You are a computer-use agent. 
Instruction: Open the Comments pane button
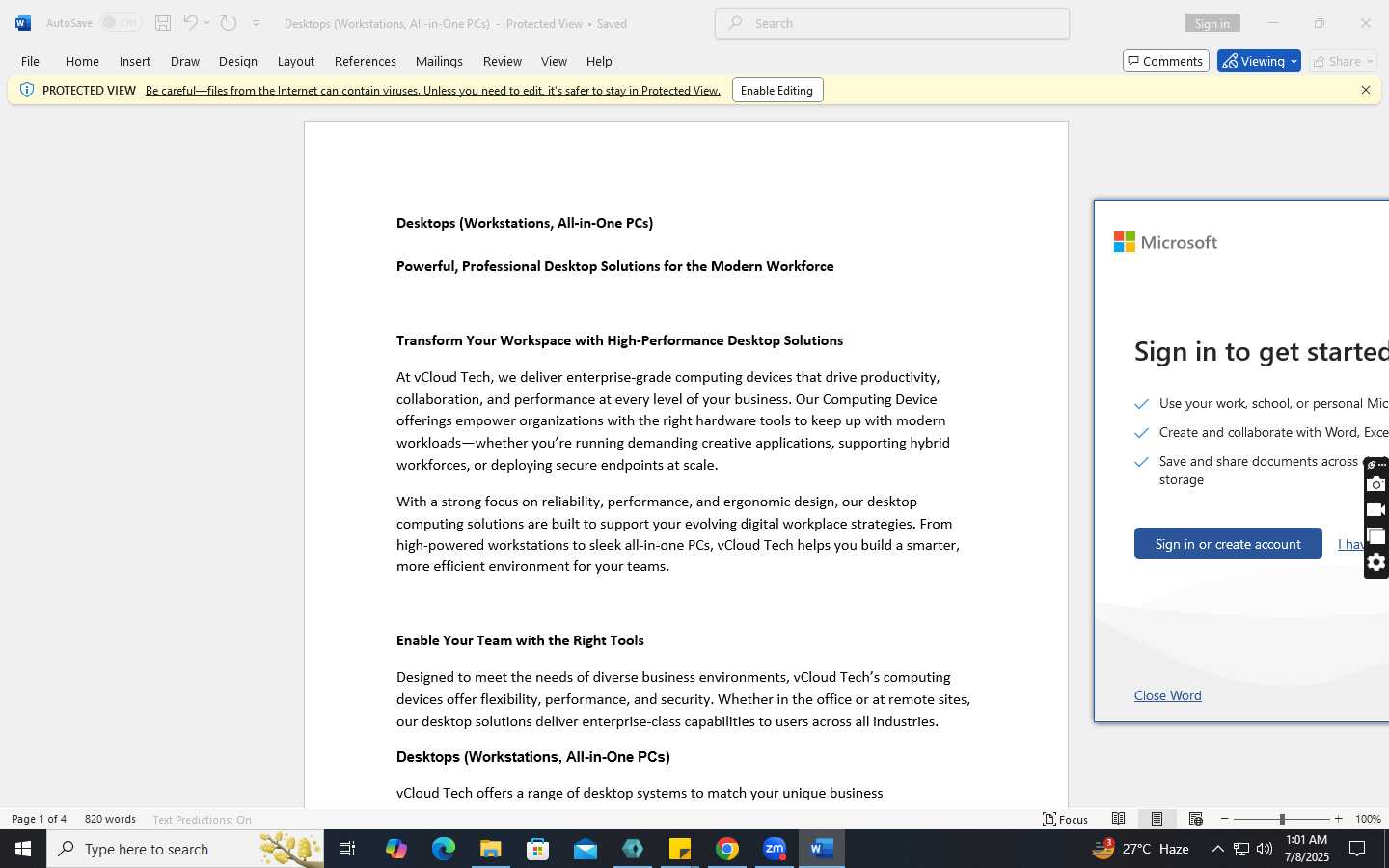(x=1165, y=61)
